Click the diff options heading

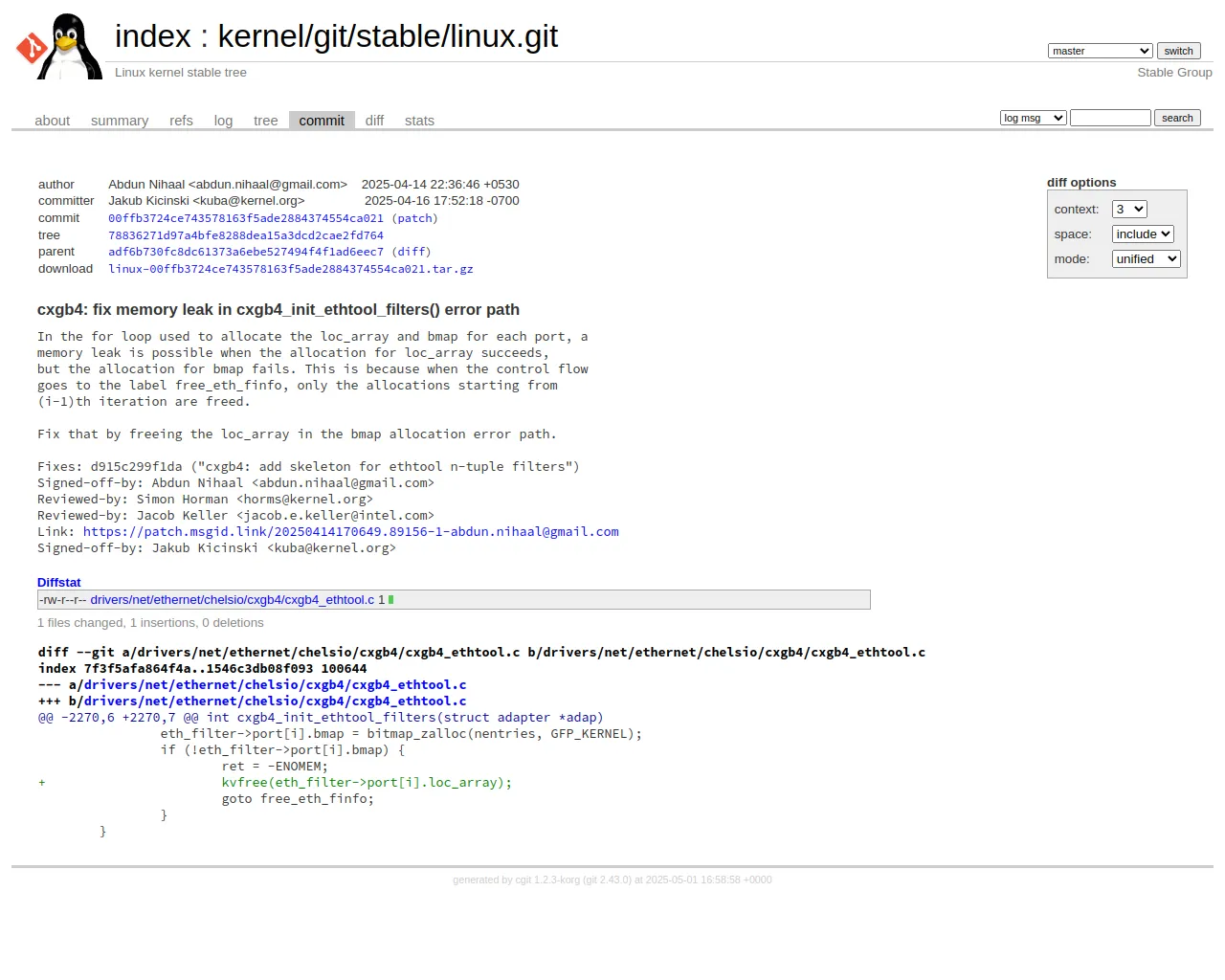1081,183
